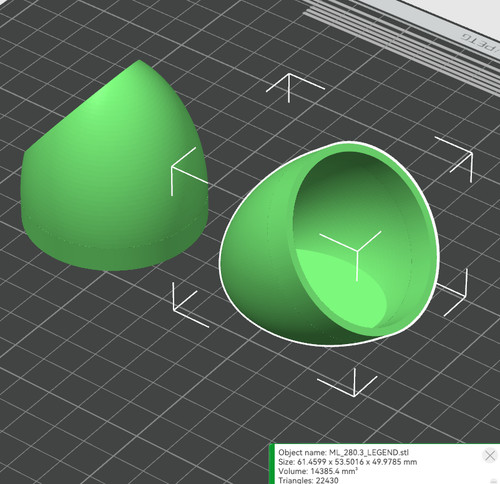Close the object info popup
Image resolution: width=500 pixels, height=484 pixels.
click(490, 455)
